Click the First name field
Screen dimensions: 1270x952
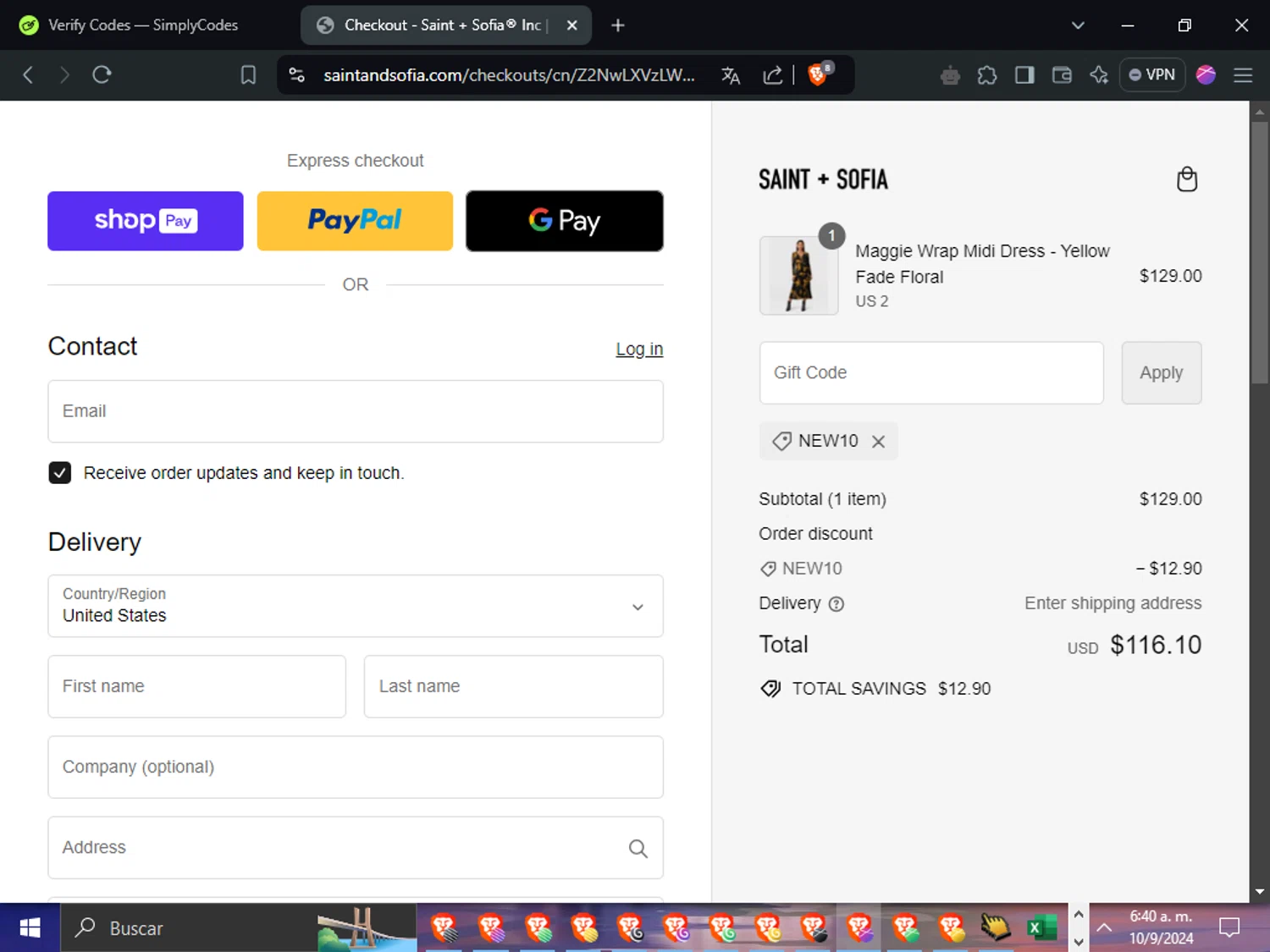(x=197, y=686)
